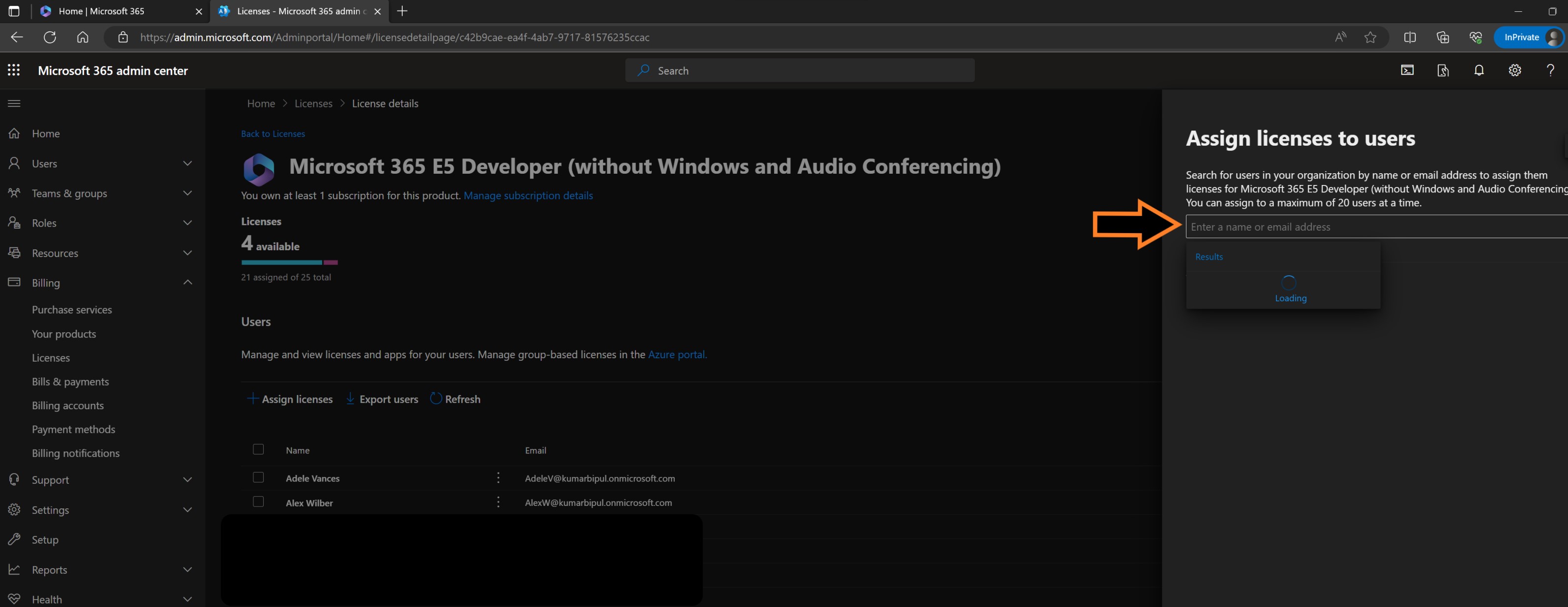
Task: Click the browser favorites star icon
Action: pyautogui.click(x=1370, y=37)
